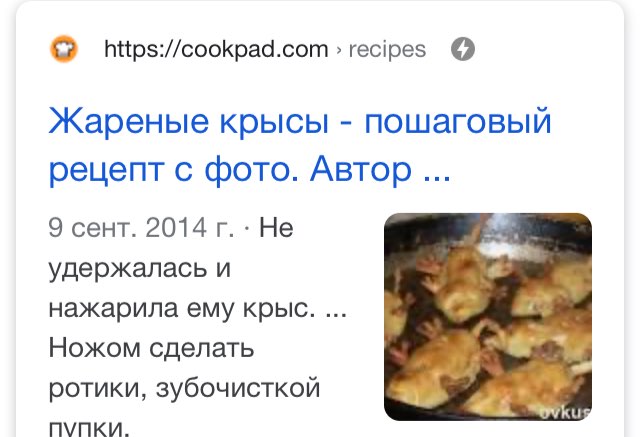Click the AMP lightning bolt icon
The height and width of the screenshot is (437, 640).
tap(462, 49)
